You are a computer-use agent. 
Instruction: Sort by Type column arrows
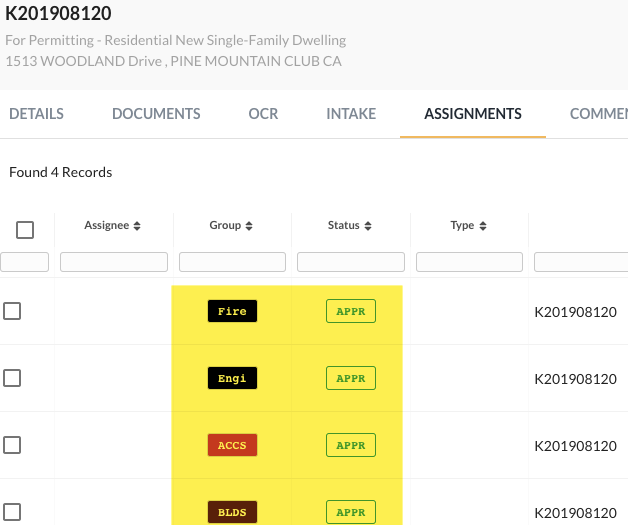click(482, 226)
